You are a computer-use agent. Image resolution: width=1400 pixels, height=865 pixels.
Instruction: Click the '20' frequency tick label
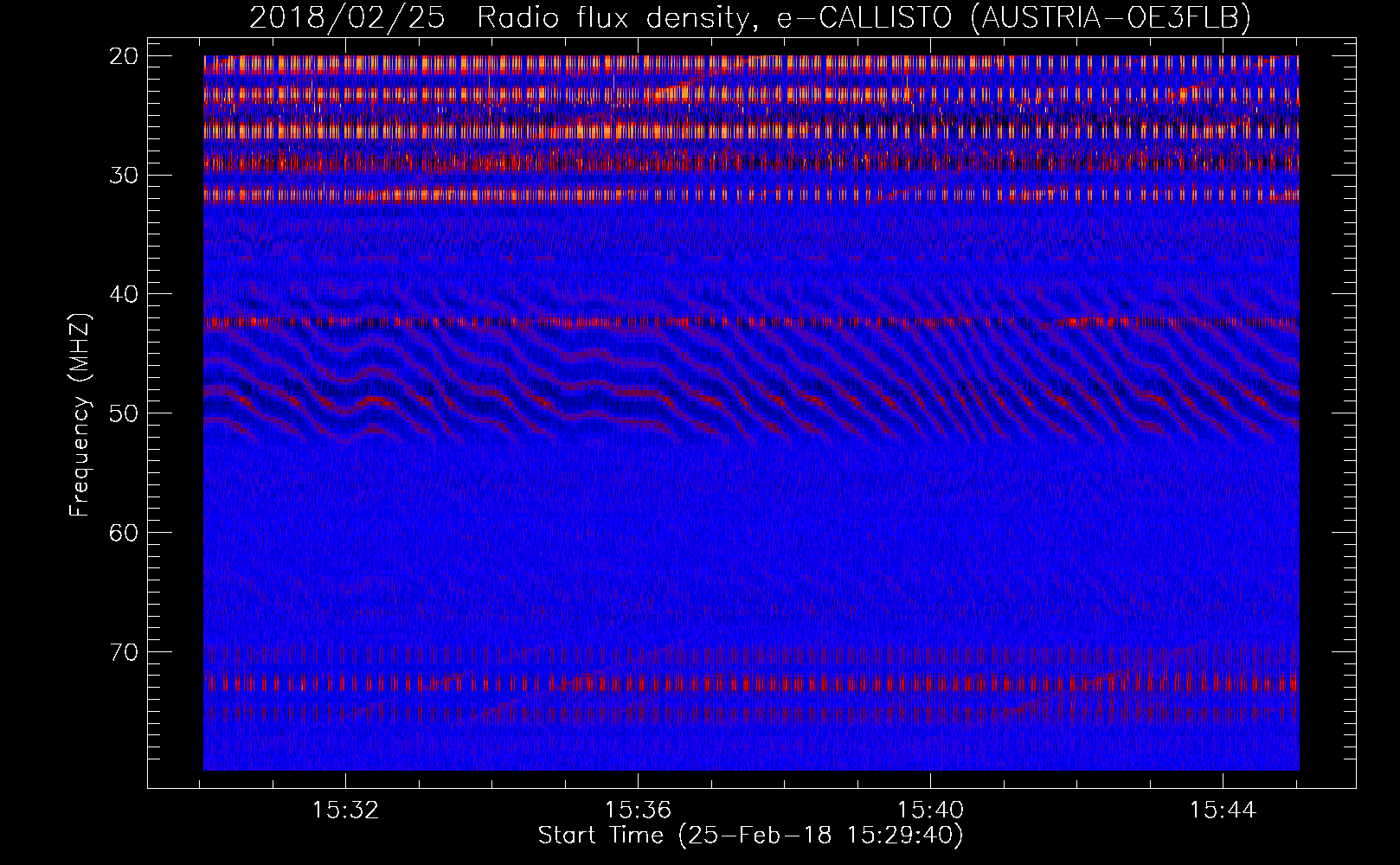tap(125, 56)
